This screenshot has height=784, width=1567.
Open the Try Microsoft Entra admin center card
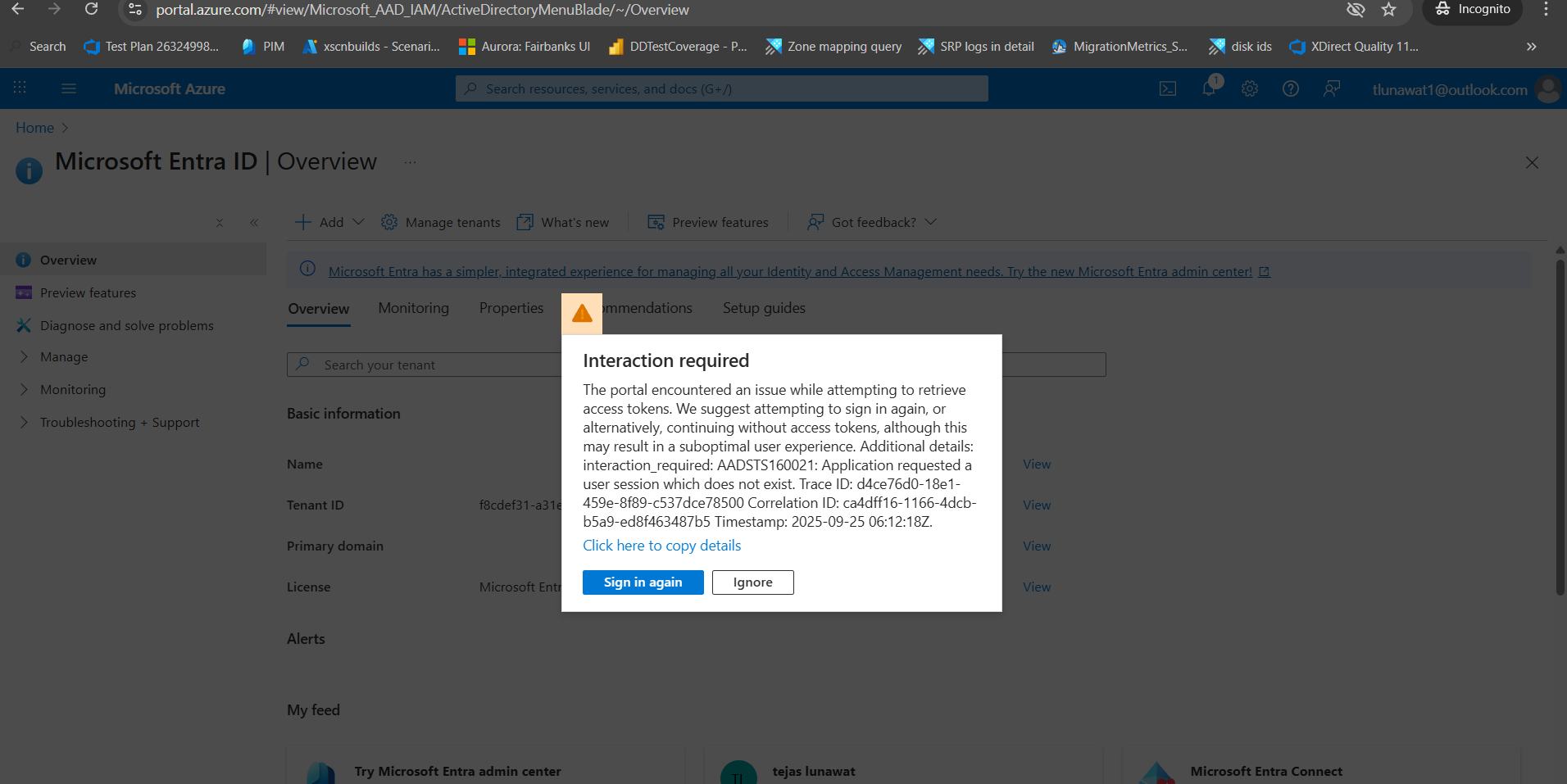click(485, 766)
